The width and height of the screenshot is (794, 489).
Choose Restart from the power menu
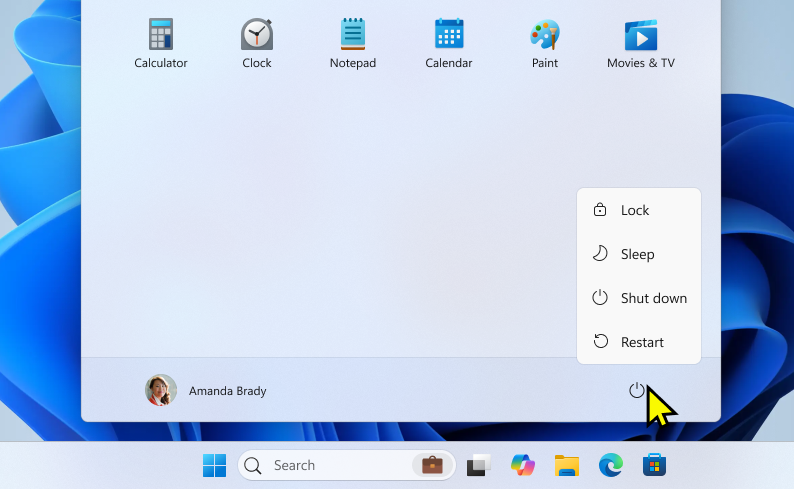[639, 342]
